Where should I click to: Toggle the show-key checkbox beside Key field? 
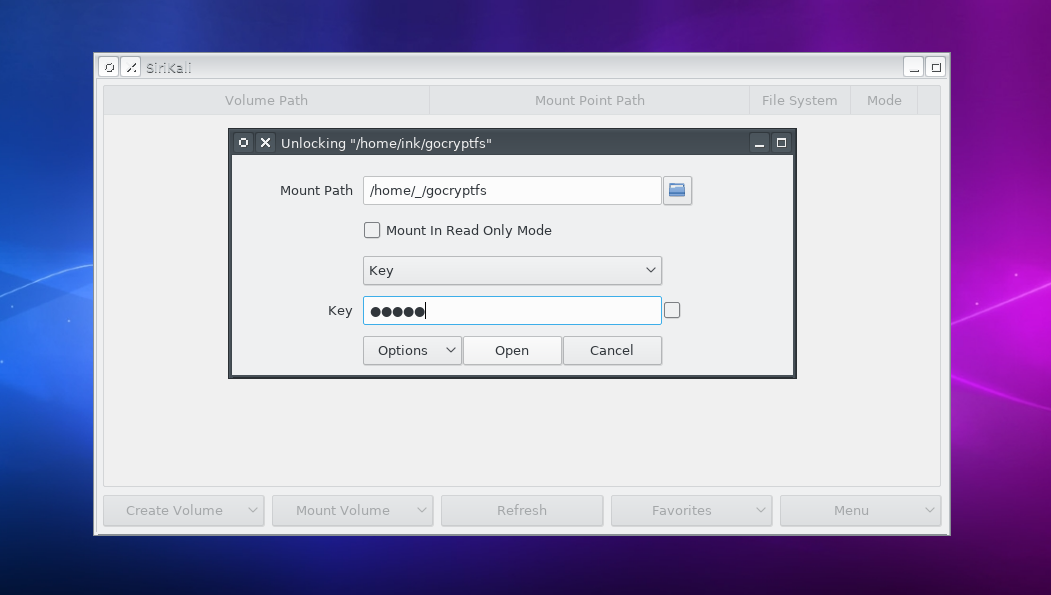(672, 310)
